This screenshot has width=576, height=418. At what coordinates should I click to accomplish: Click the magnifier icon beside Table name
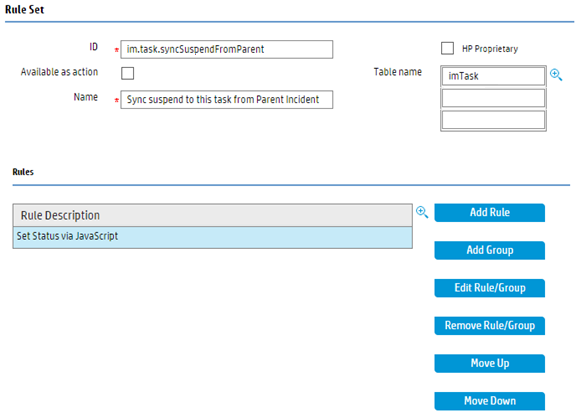coord(556,75)
